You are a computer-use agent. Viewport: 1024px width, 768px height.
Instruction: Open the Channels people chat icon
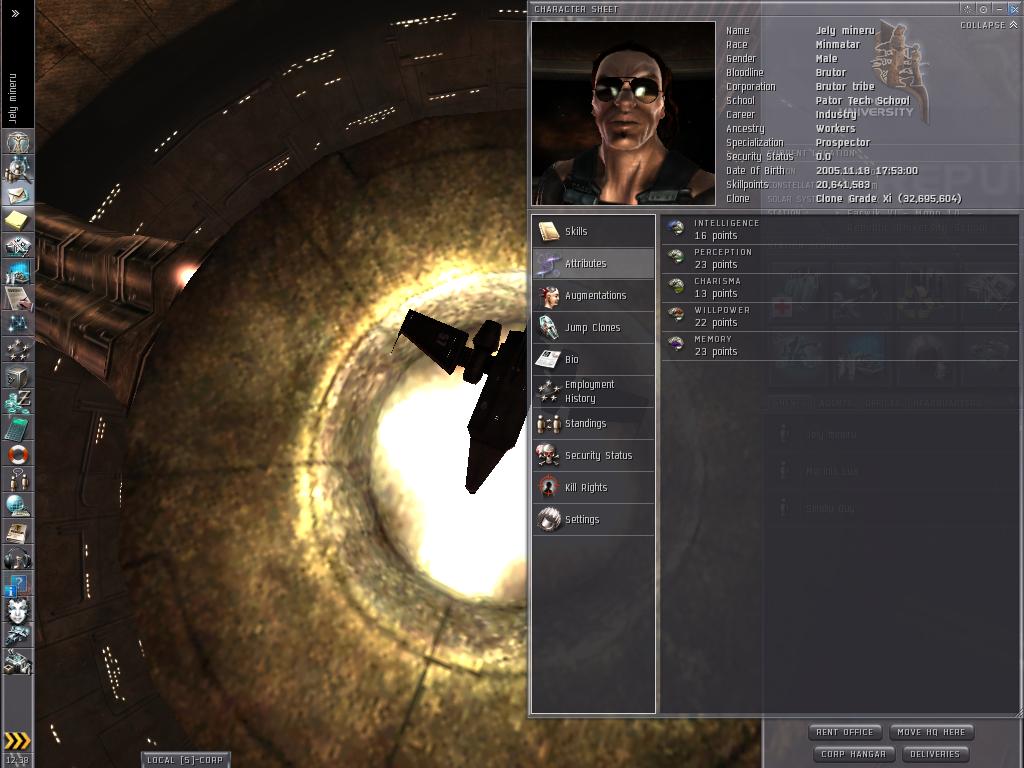coord(18,480)
